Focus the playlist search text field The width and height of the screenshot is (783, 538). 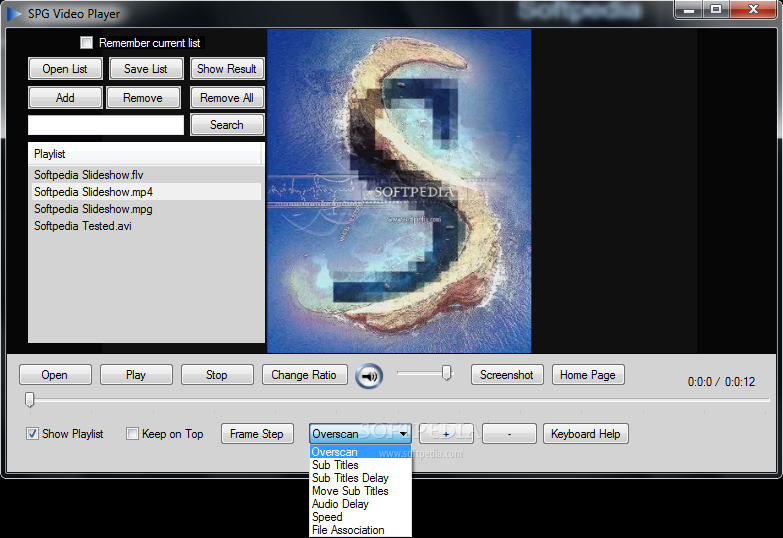(x=106, y=125)
